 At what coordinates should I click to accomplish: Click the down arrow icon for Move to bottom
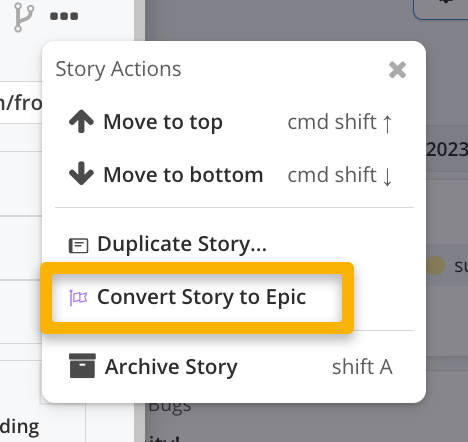(81, 173)
